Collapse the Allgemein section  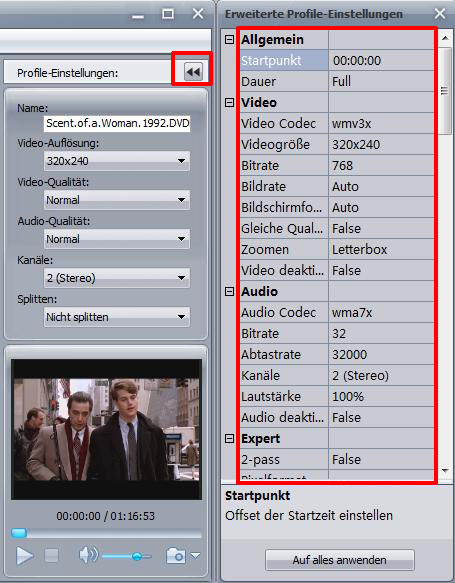(230, 39)
